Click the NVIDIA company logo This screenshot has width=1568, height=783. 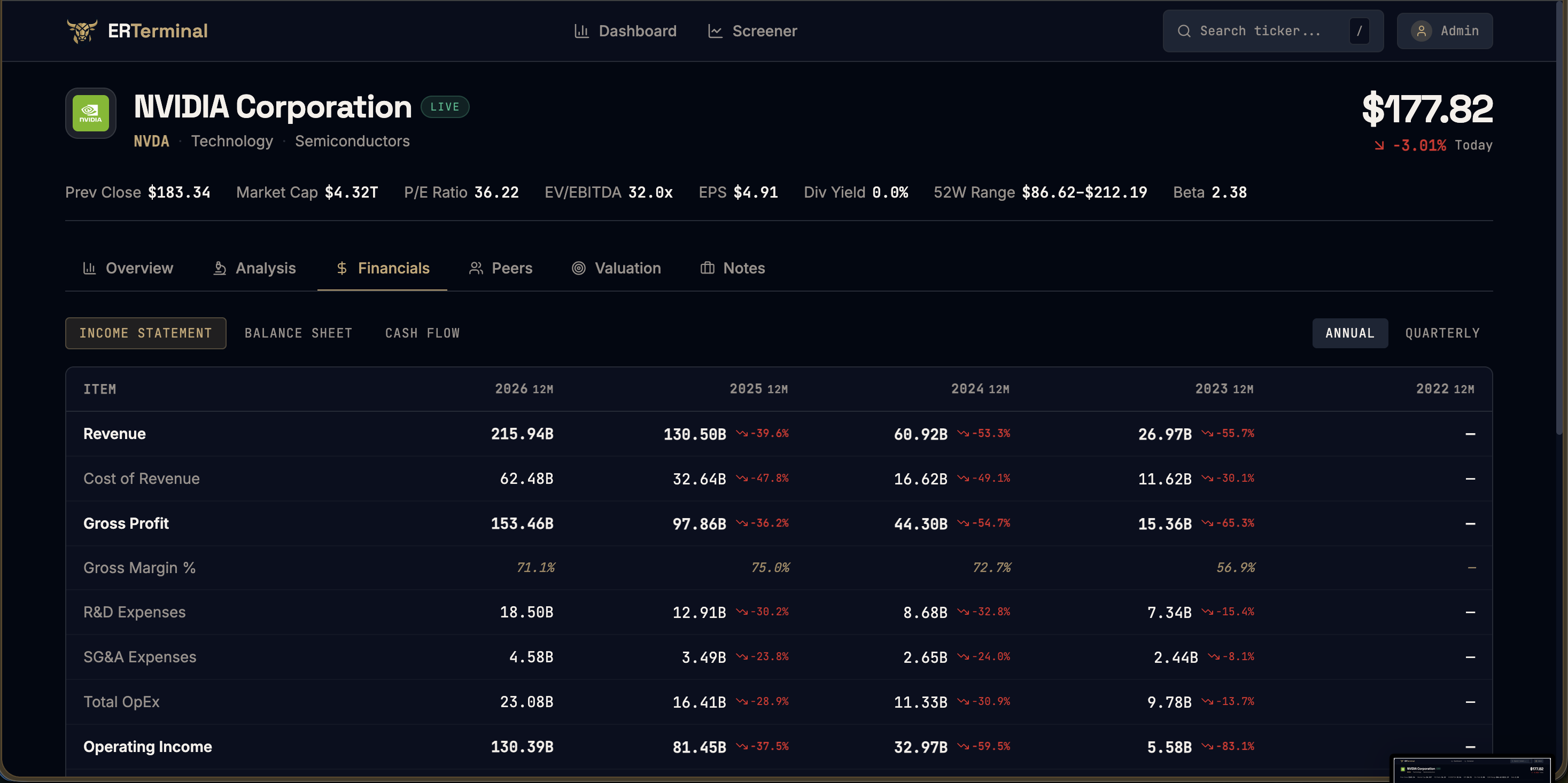click(x=91, y=113)
